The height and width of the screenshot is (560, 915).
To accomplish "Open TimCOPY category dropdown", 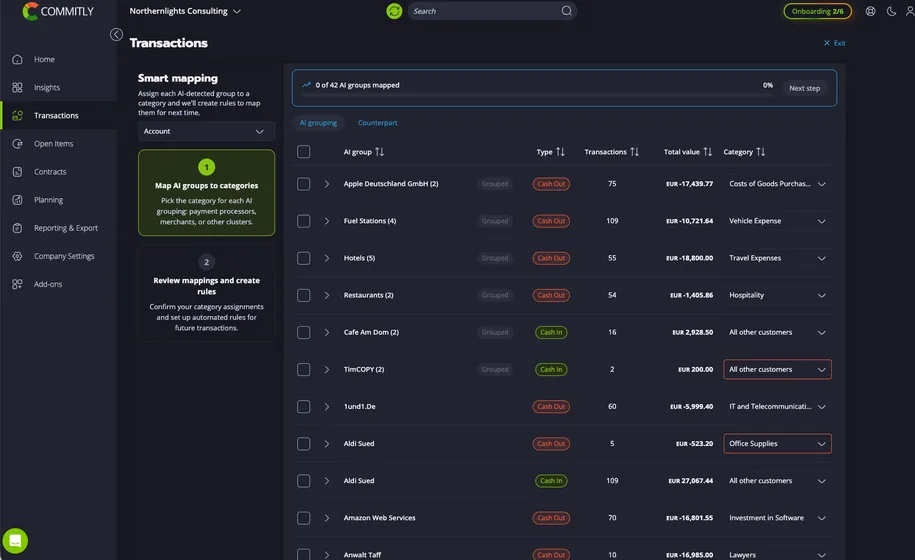I will pyautogui.click(x=777, y=369).
